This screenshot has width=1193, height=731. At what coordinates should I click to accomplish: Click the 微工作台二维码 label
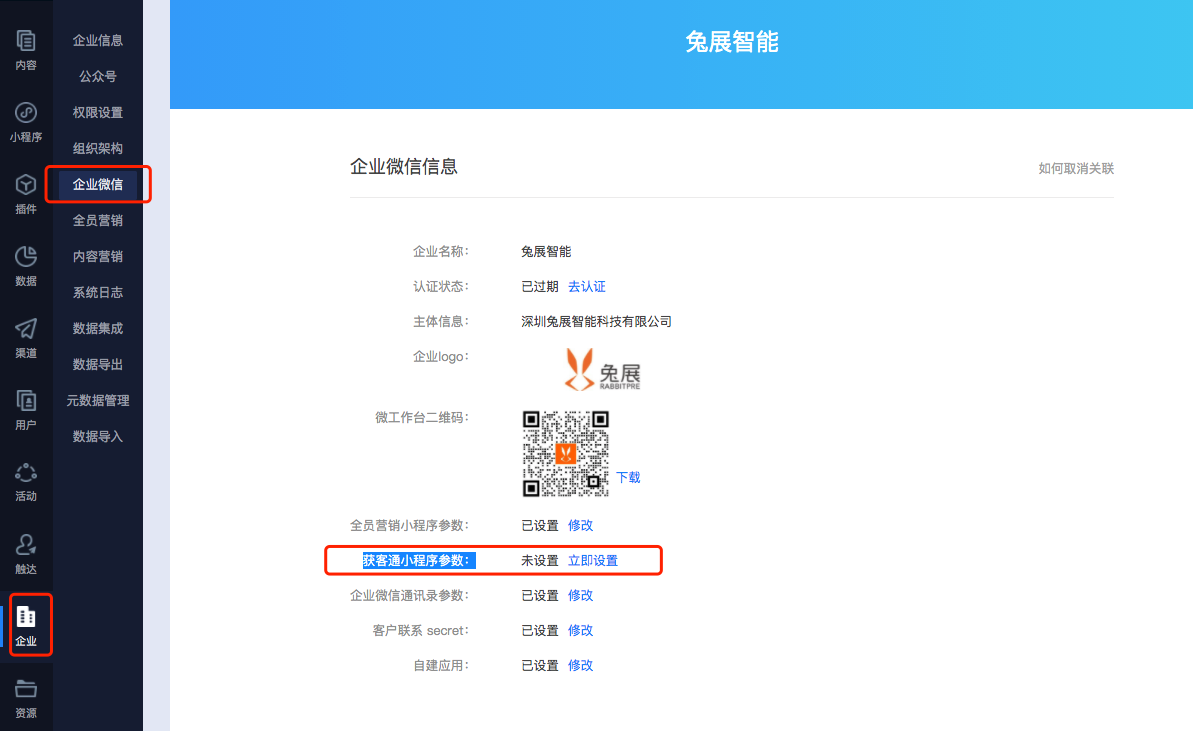(422, 418)
